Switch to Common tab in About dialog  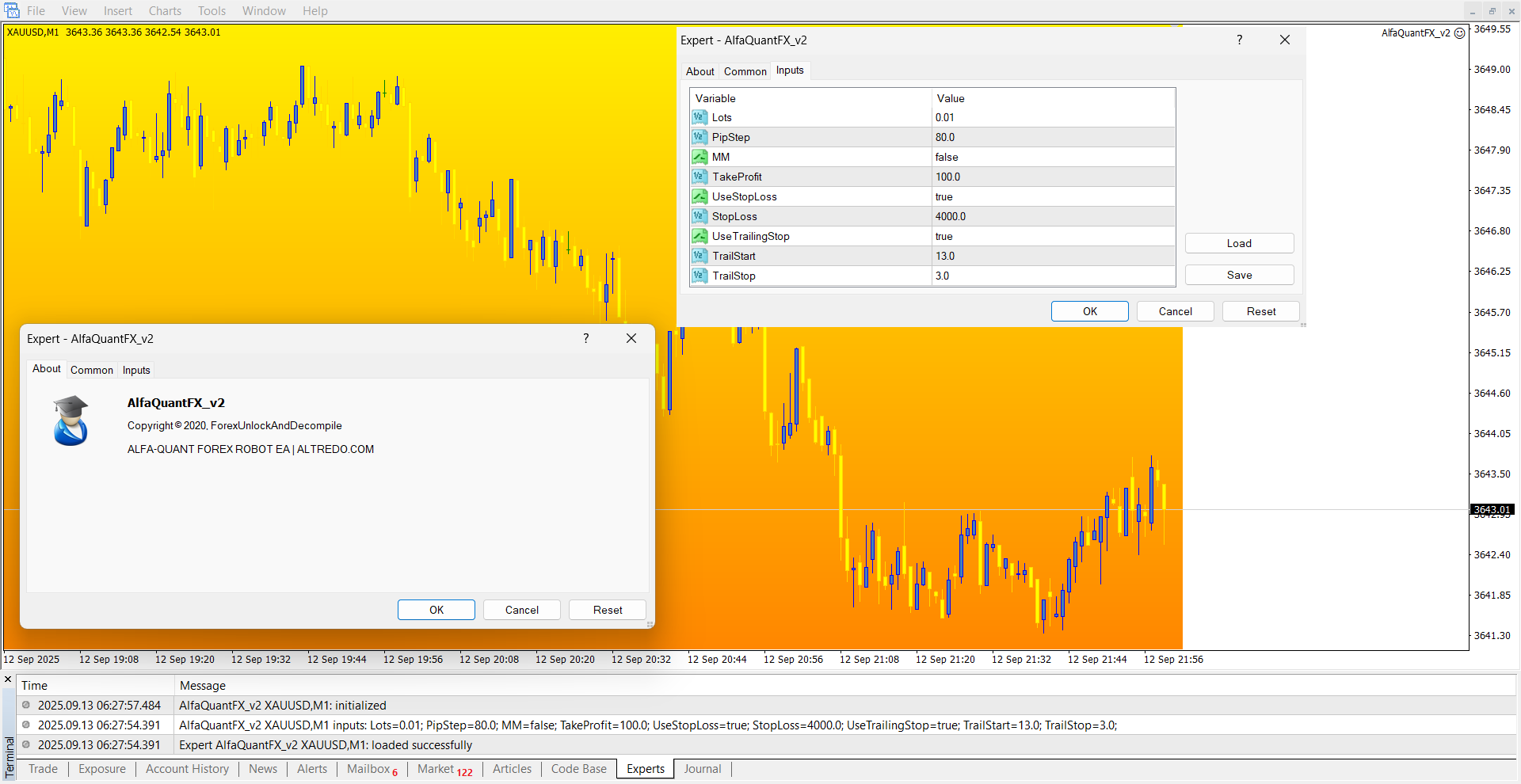92,370
